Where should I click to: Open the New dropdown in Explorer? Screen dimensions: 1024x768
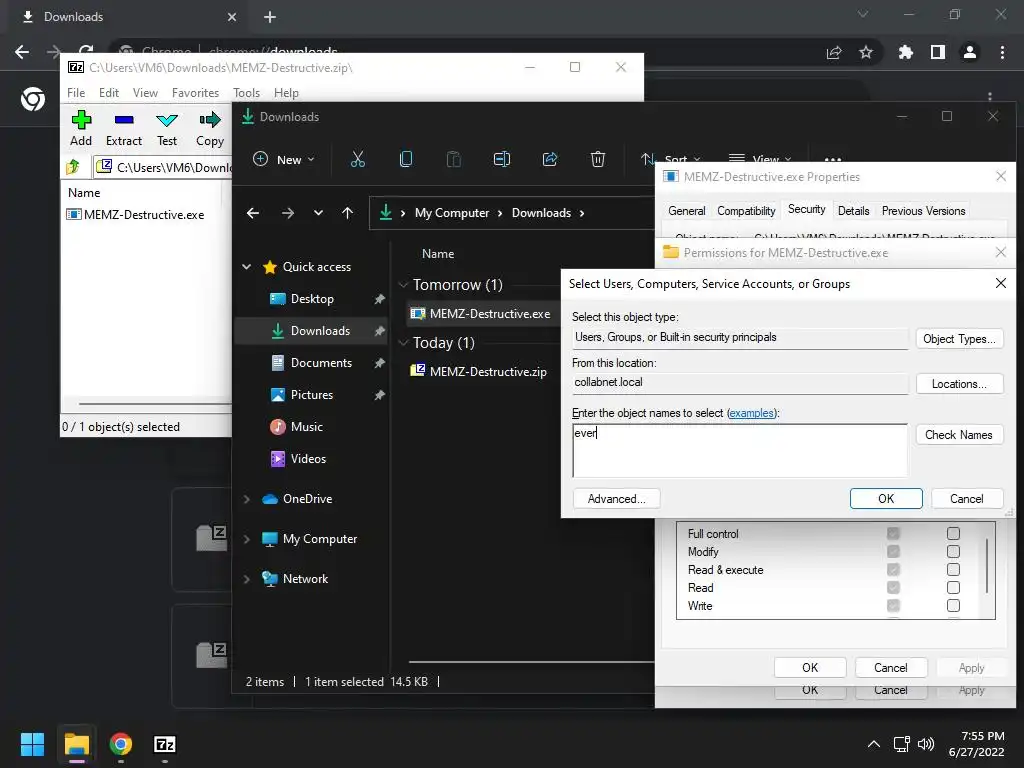(x=283, y=159)
